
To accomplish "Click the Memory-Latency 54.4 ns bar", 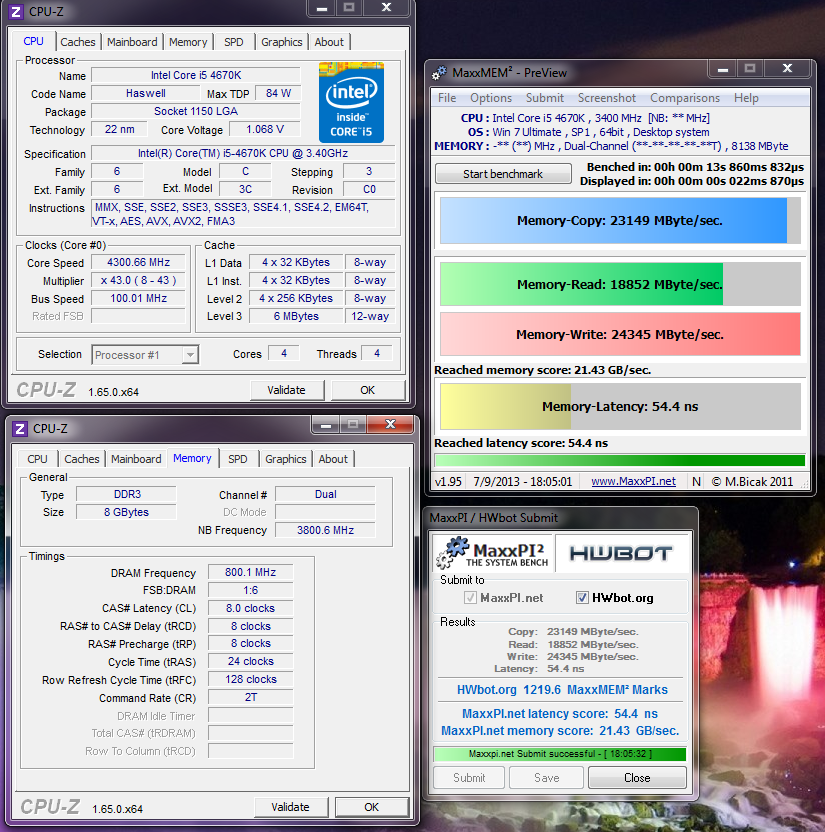I will (x=620, y=406).
